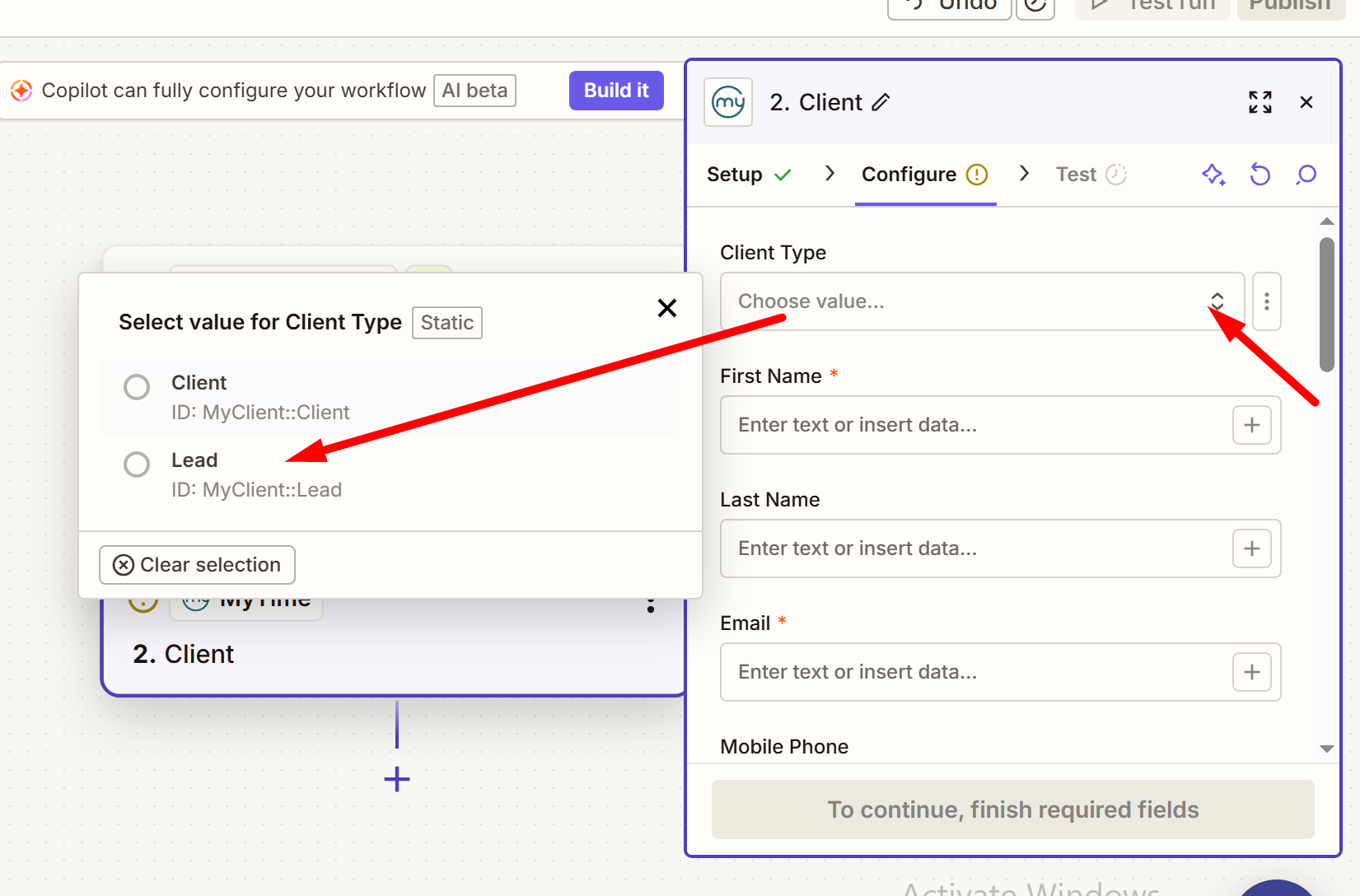Click the Client Type field label

pos(773,253)
